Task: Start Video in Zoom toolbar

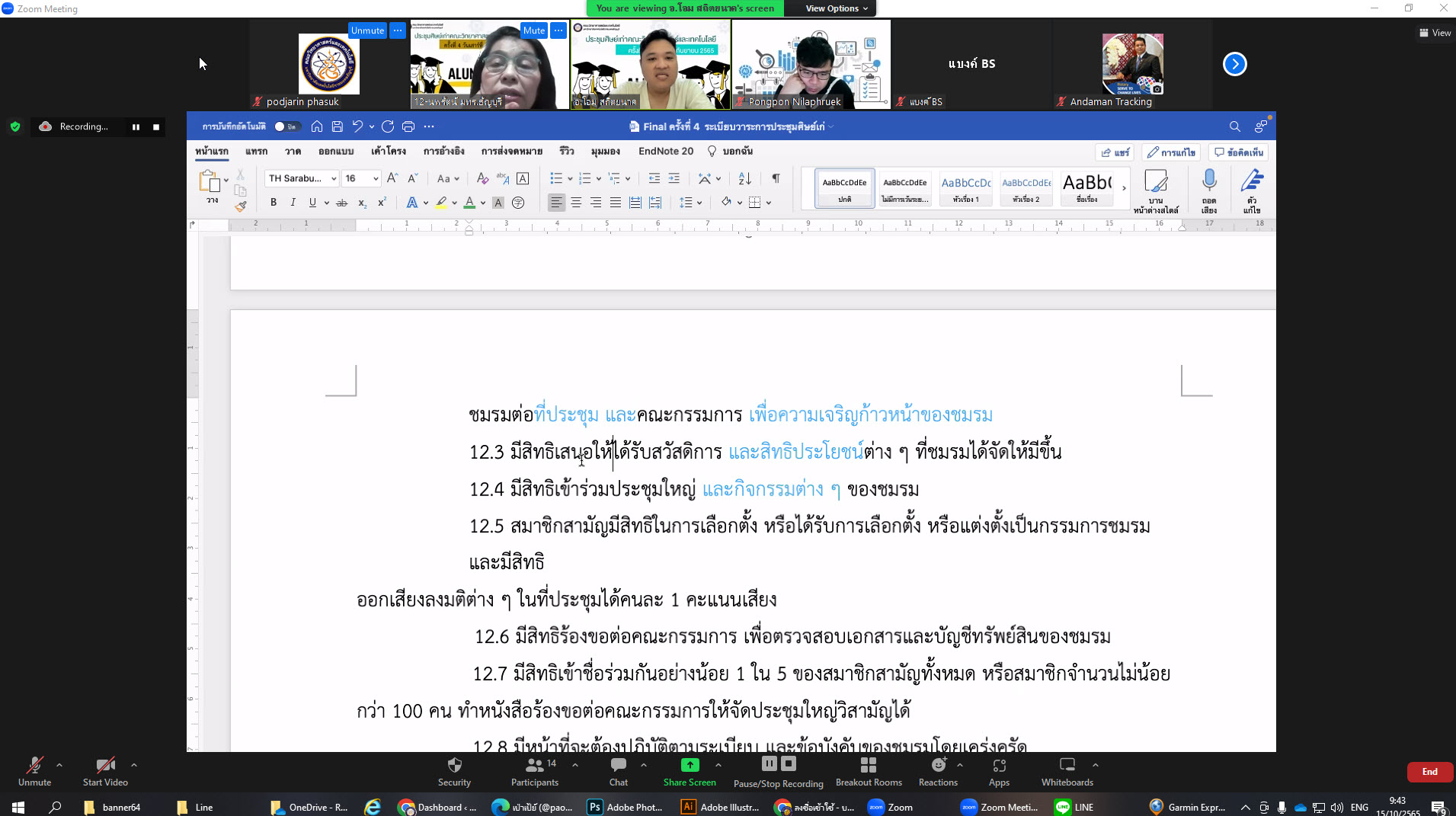Action: pyautogui.click(x=105, y=771)
